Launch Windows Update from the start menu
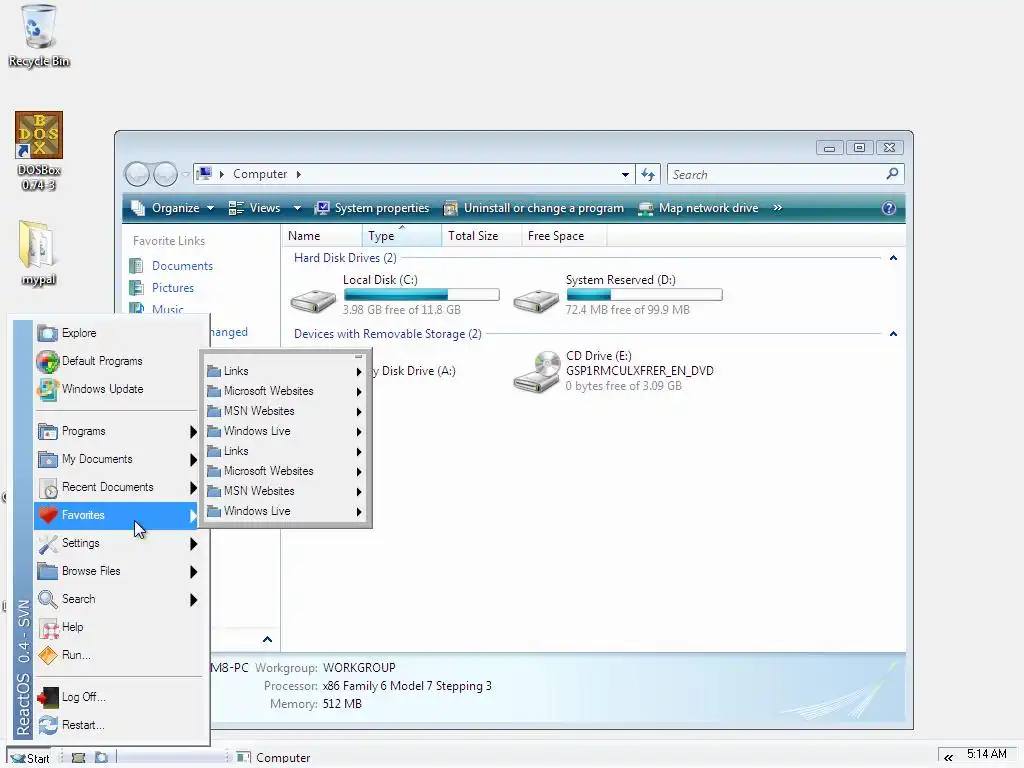This screenshot has height=768, width=1024. 116,389
